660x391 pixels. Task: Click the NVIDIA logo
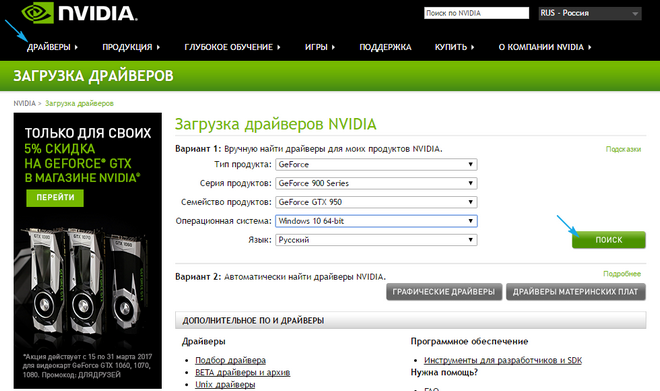click(80, 13)
